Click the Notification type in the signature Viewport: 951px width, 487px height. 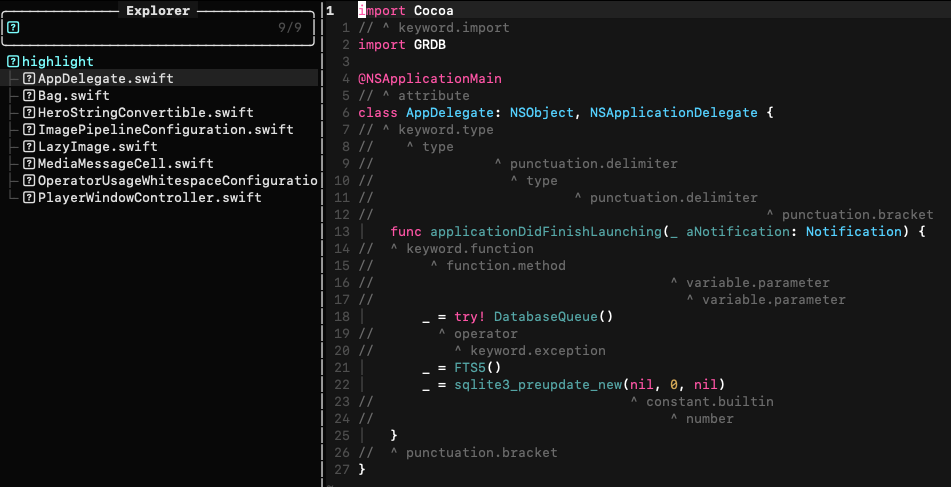pos(853,232)
